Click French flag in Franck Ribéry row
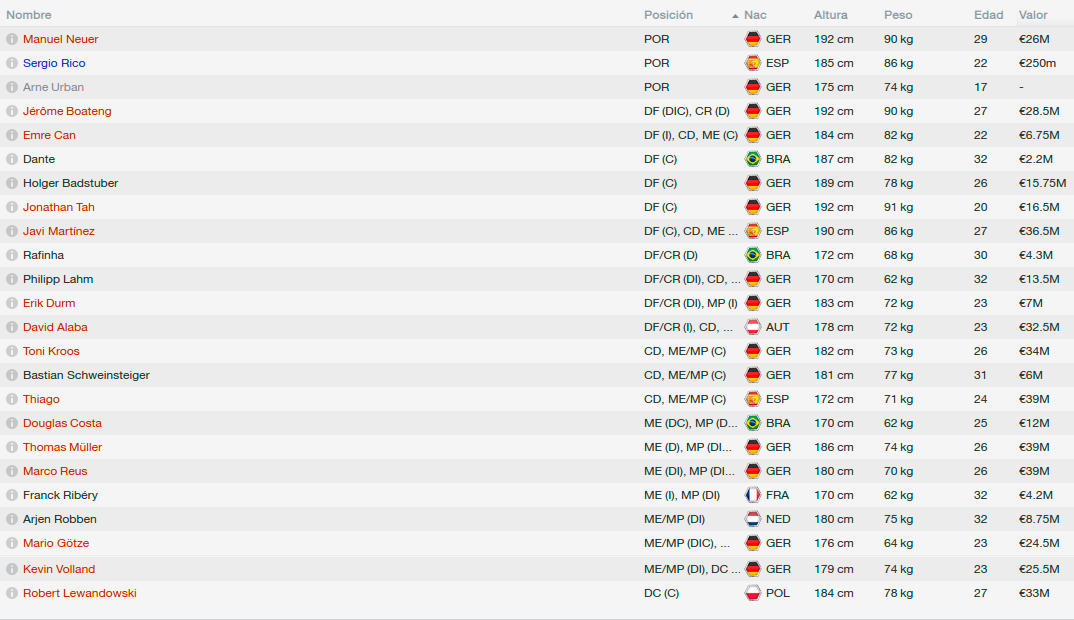This screenshot has height=620, width=1074. pos(753,495)
